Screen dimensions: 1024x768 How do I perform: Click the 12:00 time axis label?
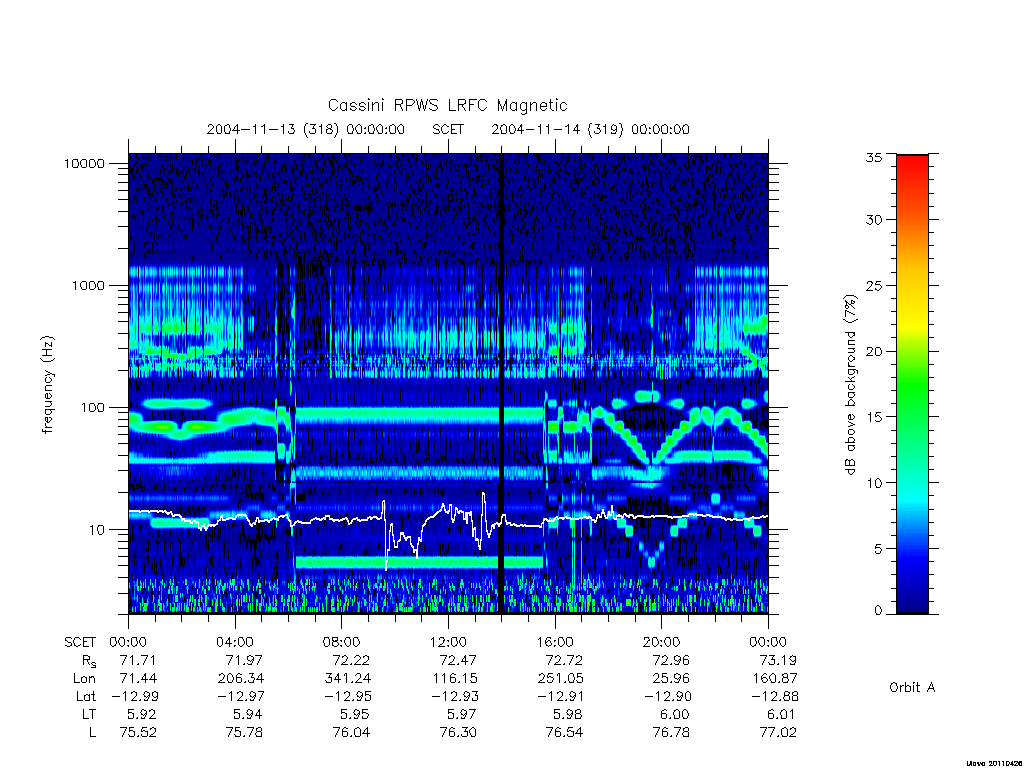448,642
